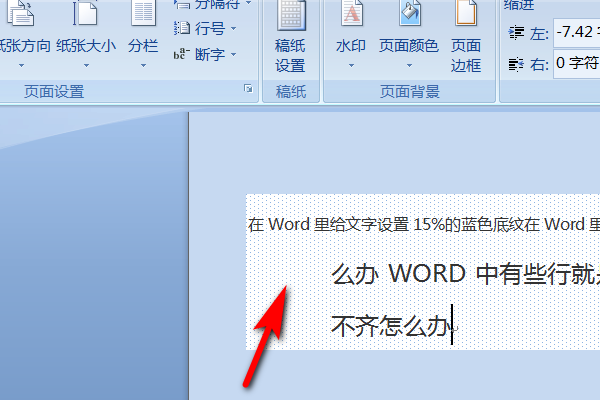Open the 纸张方向 orientation icon

click(x=21, y=13)
